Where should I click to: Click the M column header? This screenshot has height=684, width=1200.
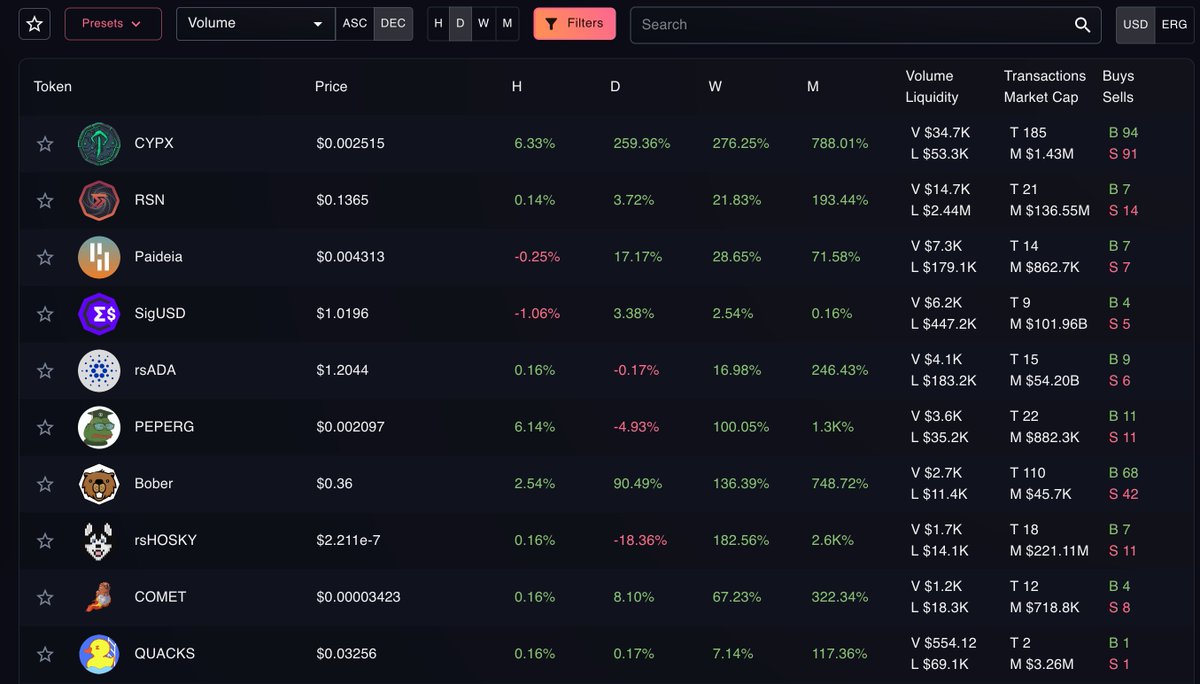pos(813,87)
